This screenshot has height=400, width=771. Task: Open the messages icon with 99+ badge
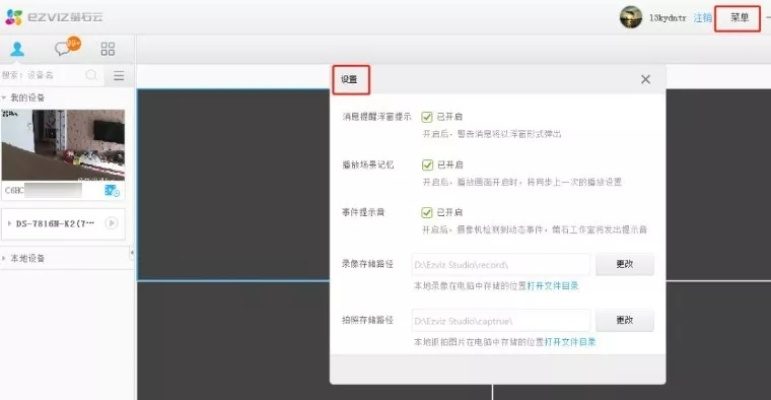click(x=64, y=48)
